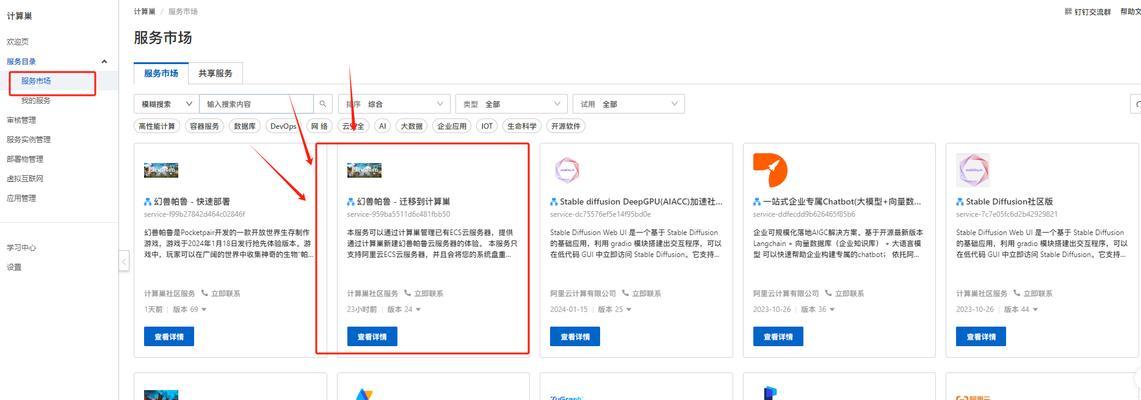Switch to the 共享服务 tab
Viewport: 1141px width, 400px height.
click(x=215, y=73)
